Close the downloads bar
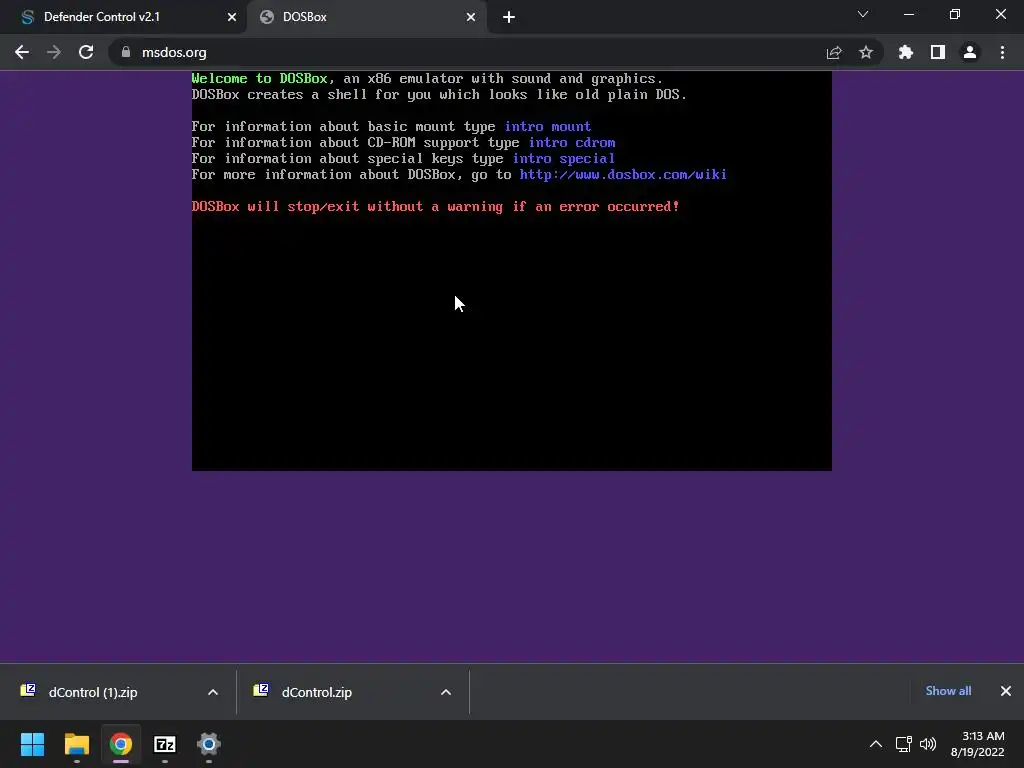 1006,691
